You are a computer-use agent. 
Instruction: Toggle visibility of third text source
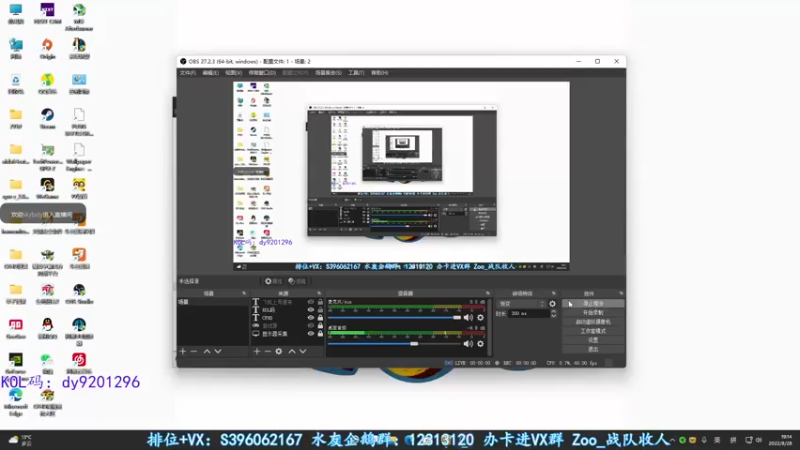pyautogui.click(x=311, y=317)
